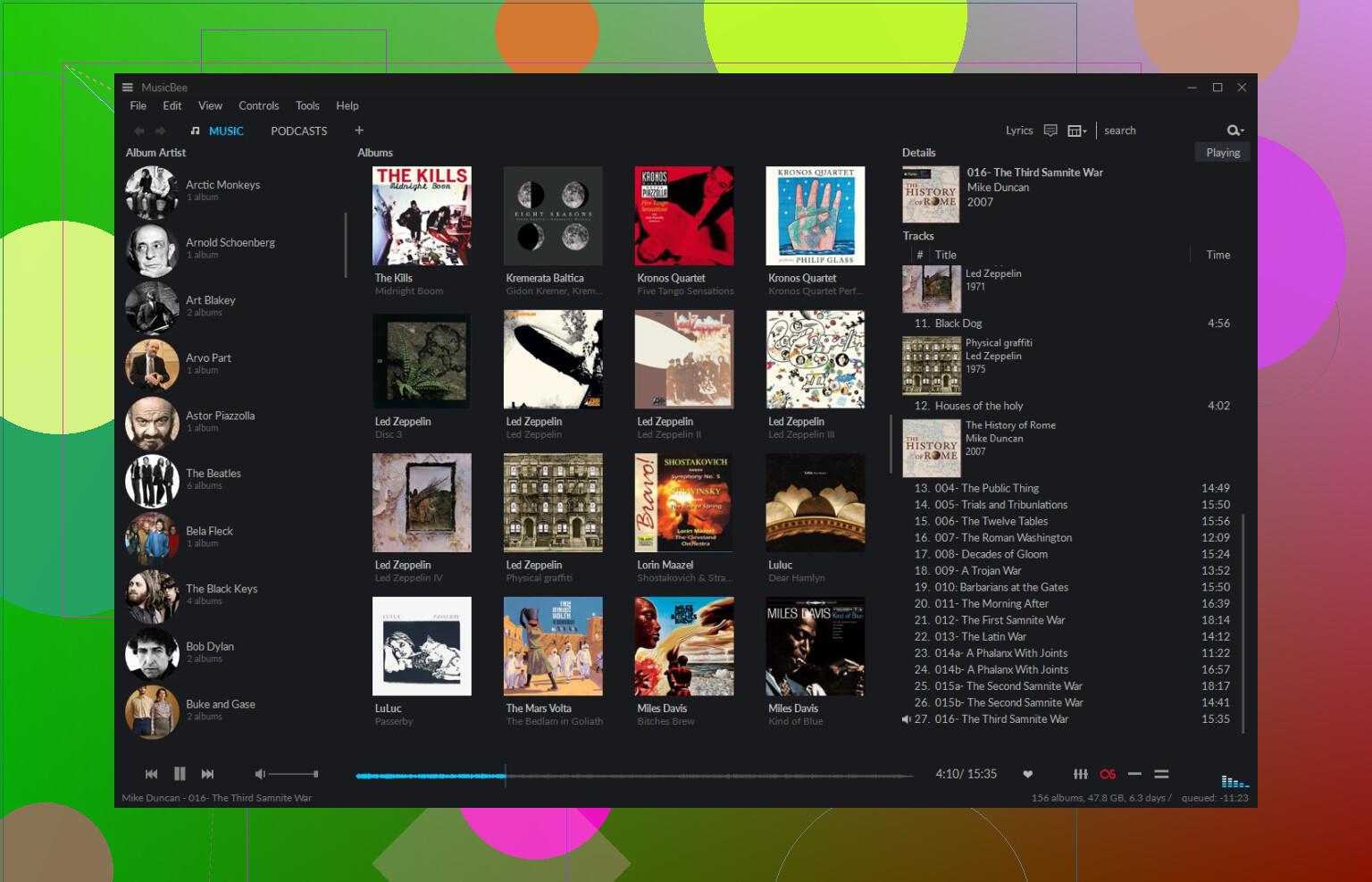1372x882 pixels.
Task: Add a new tab with the plus button
Action: 359,130
